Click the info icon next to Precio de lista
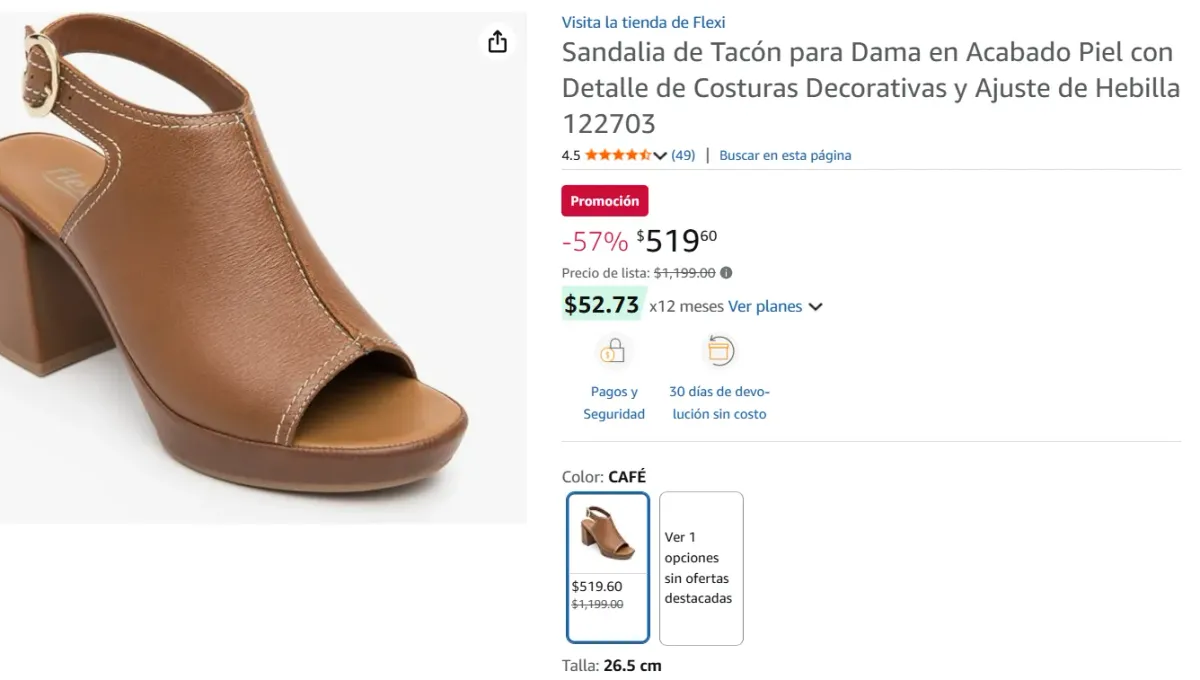1200x680 pixels. click(x=724, y=272)
